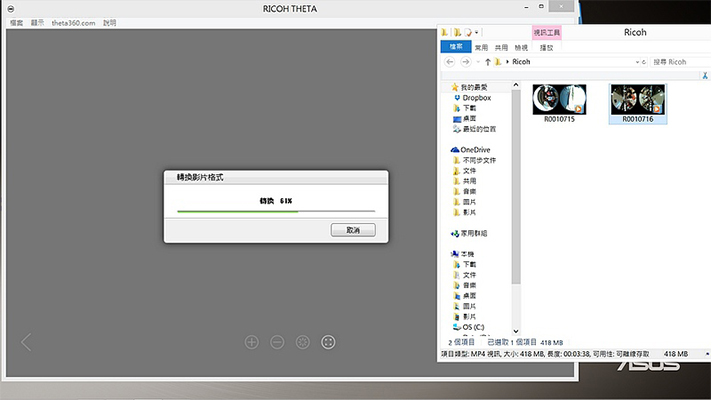Open 圖片 folder under OneDrive

point(469,202)
